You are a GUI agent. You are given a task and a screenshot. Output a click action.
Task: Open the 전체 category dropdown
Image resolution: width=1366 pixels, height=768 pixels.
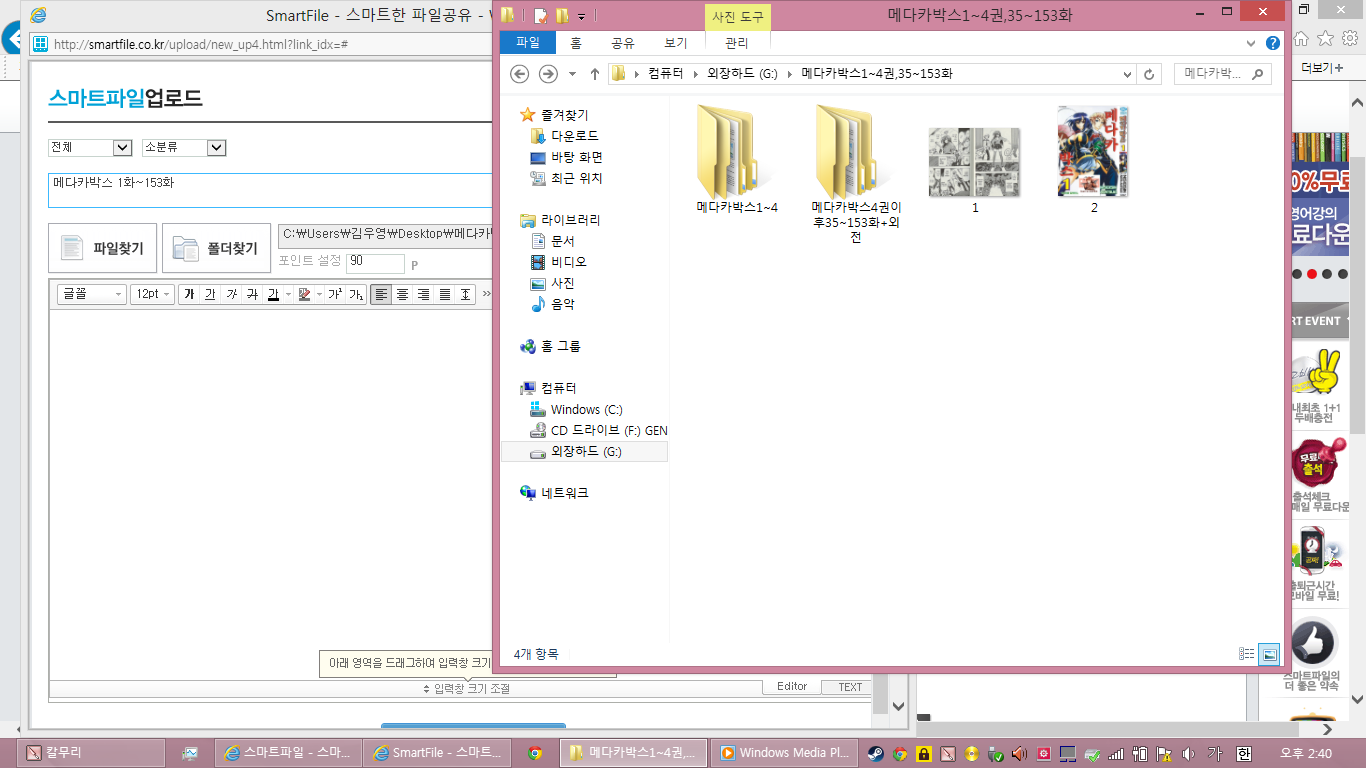91,148
